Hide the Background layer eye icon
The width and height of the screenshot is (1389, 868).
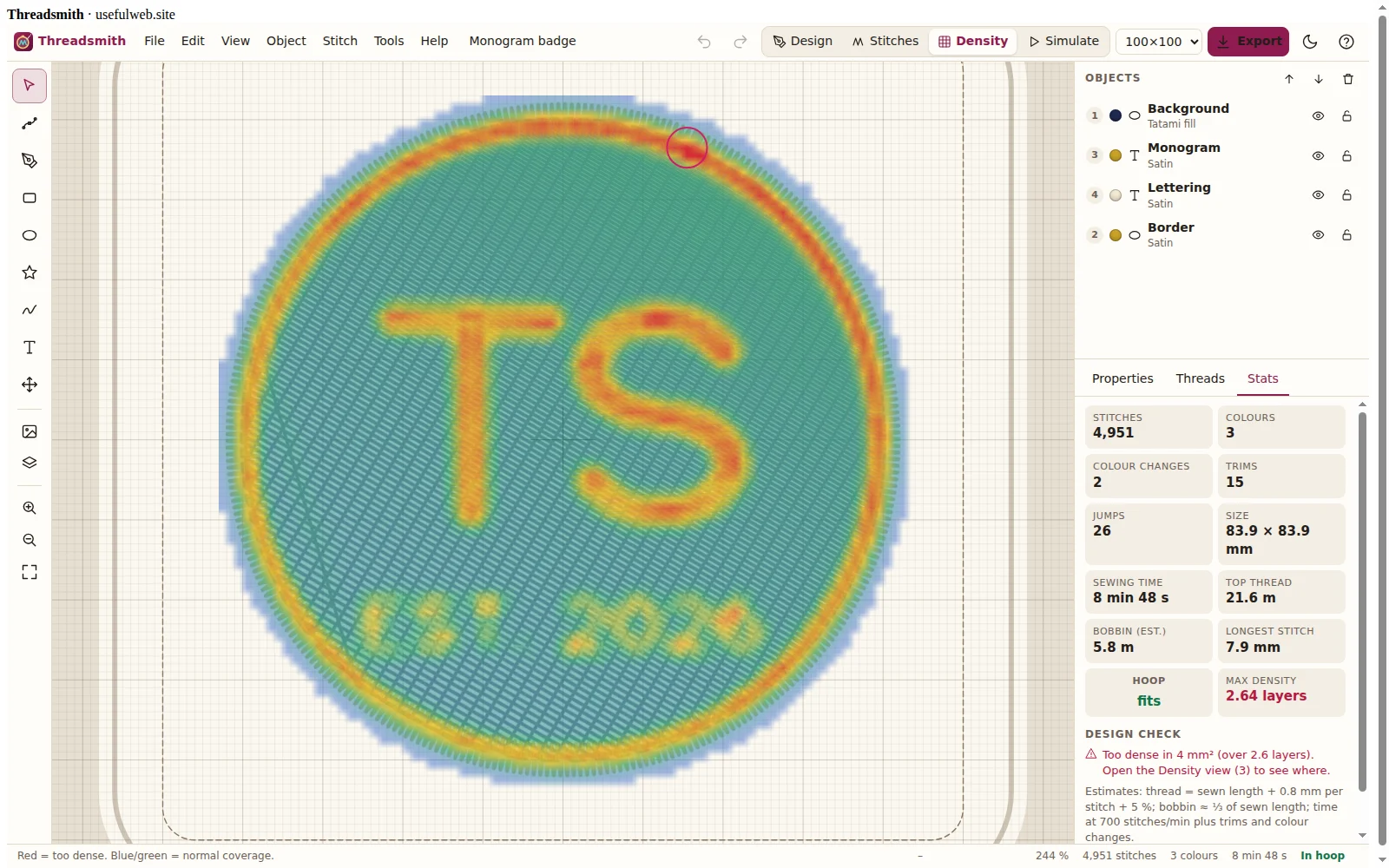[x=1318, y=116]
